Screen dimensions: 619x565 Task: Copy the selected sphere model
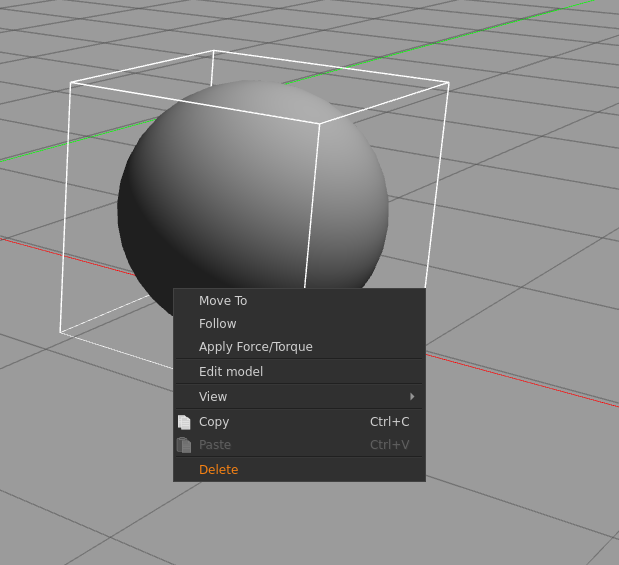pos(299,422)
